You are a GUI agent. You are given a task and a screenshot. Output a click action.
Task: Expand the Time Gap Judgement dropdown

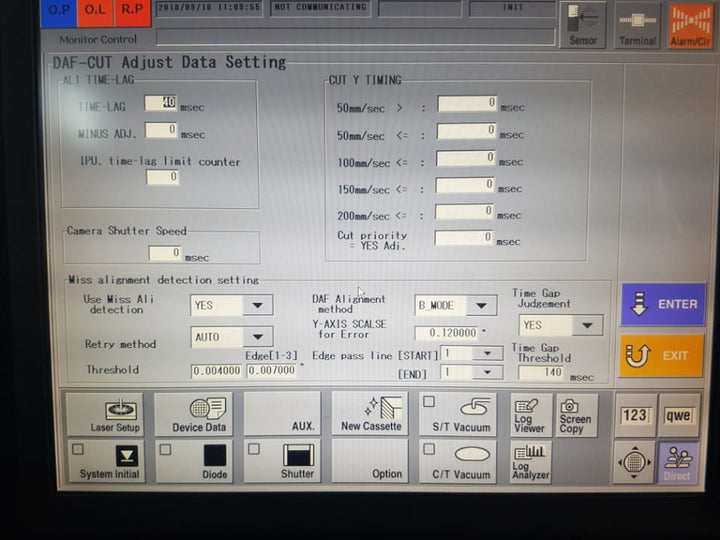pos(589,326)
